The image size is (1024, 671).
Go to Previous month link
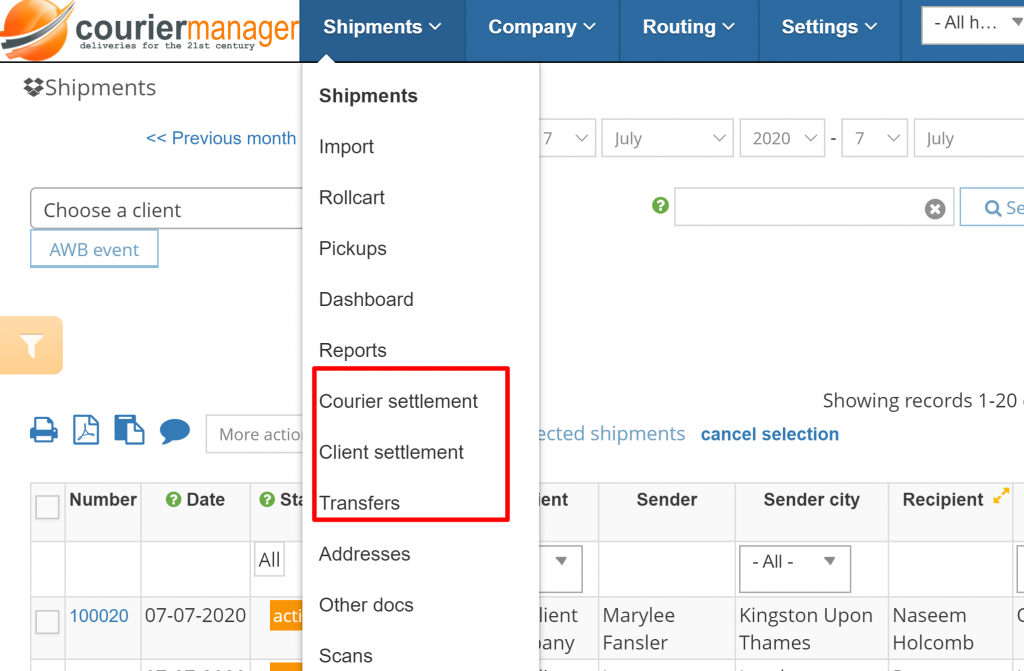click(221, 138)
